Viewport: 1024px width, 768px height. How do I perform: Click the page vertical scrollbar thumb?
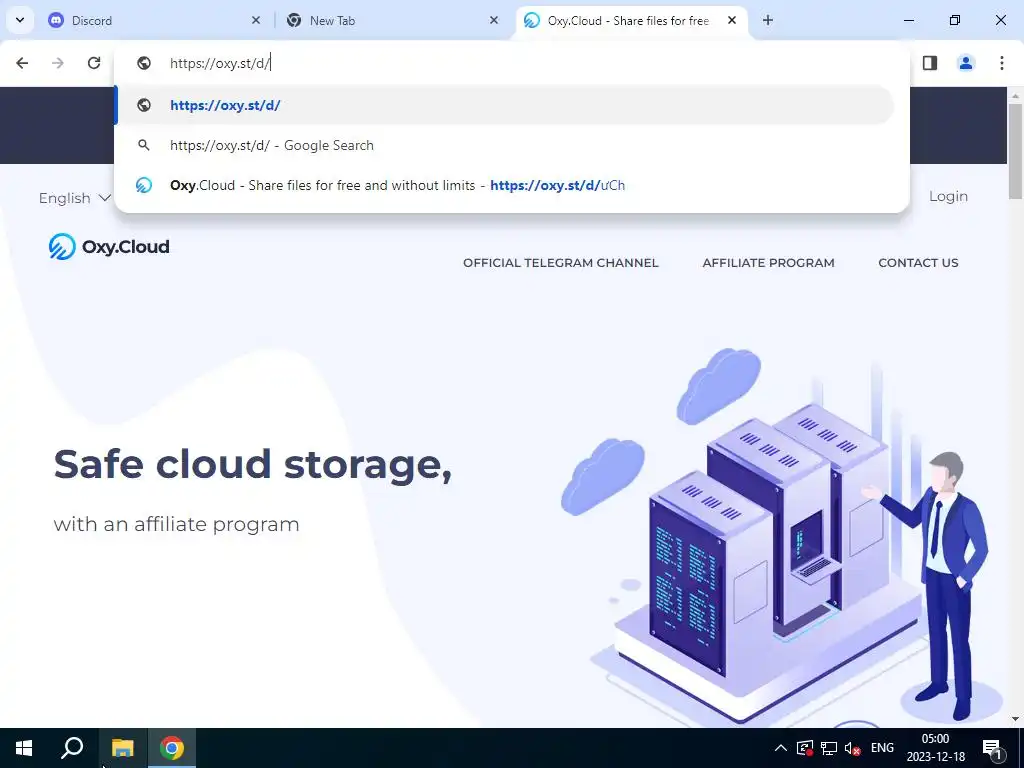tap(1015, 151)
